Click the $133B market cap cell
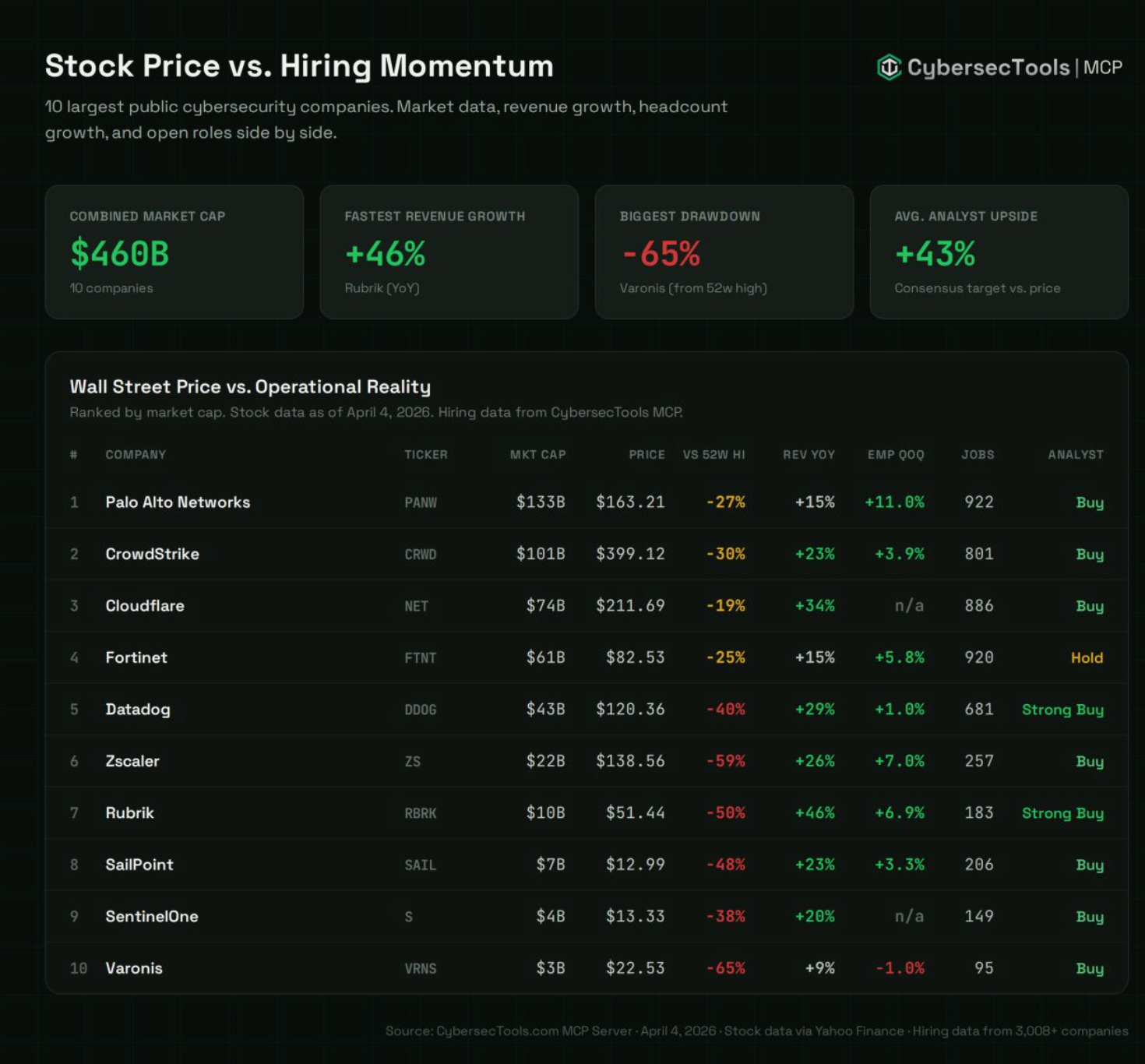 tap(541, 502)
